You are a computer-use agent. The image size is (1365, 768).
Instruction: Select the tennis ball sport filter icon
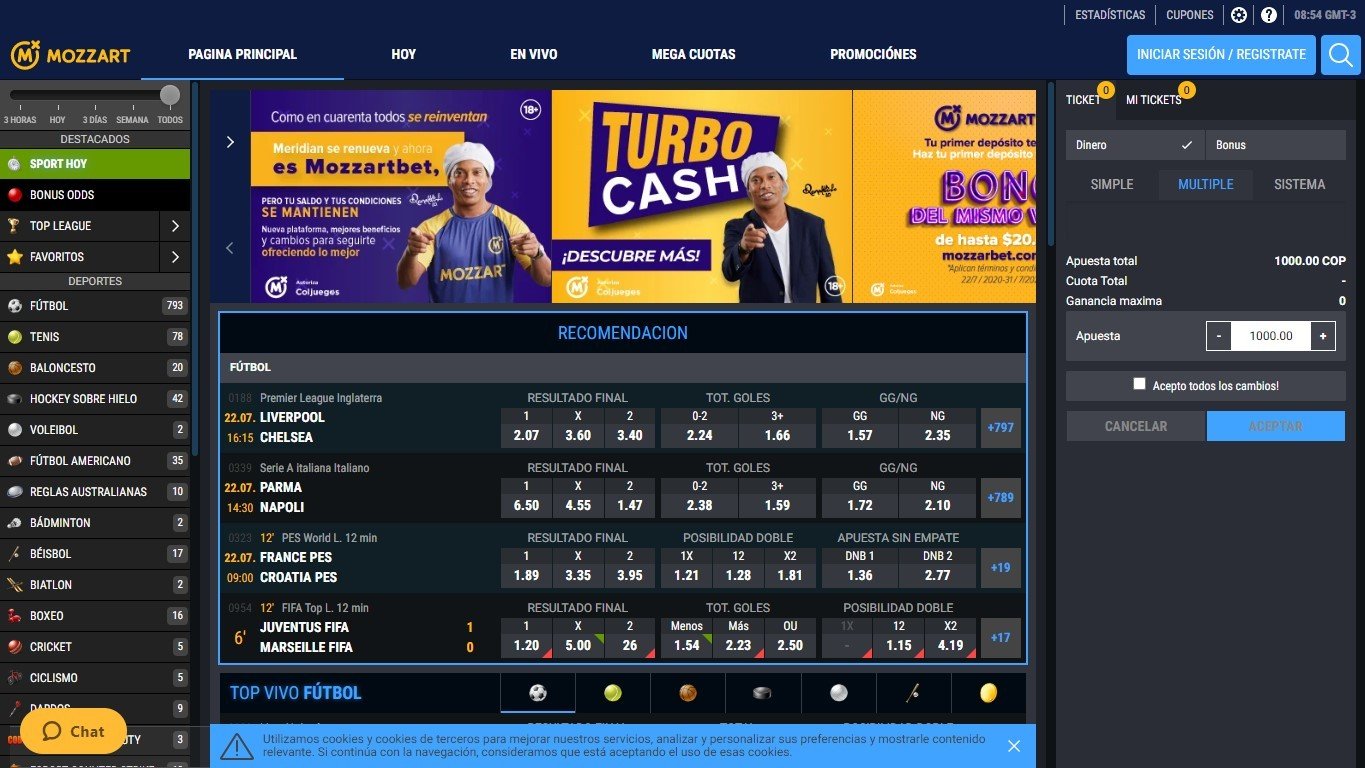click(x=613, y=692)
